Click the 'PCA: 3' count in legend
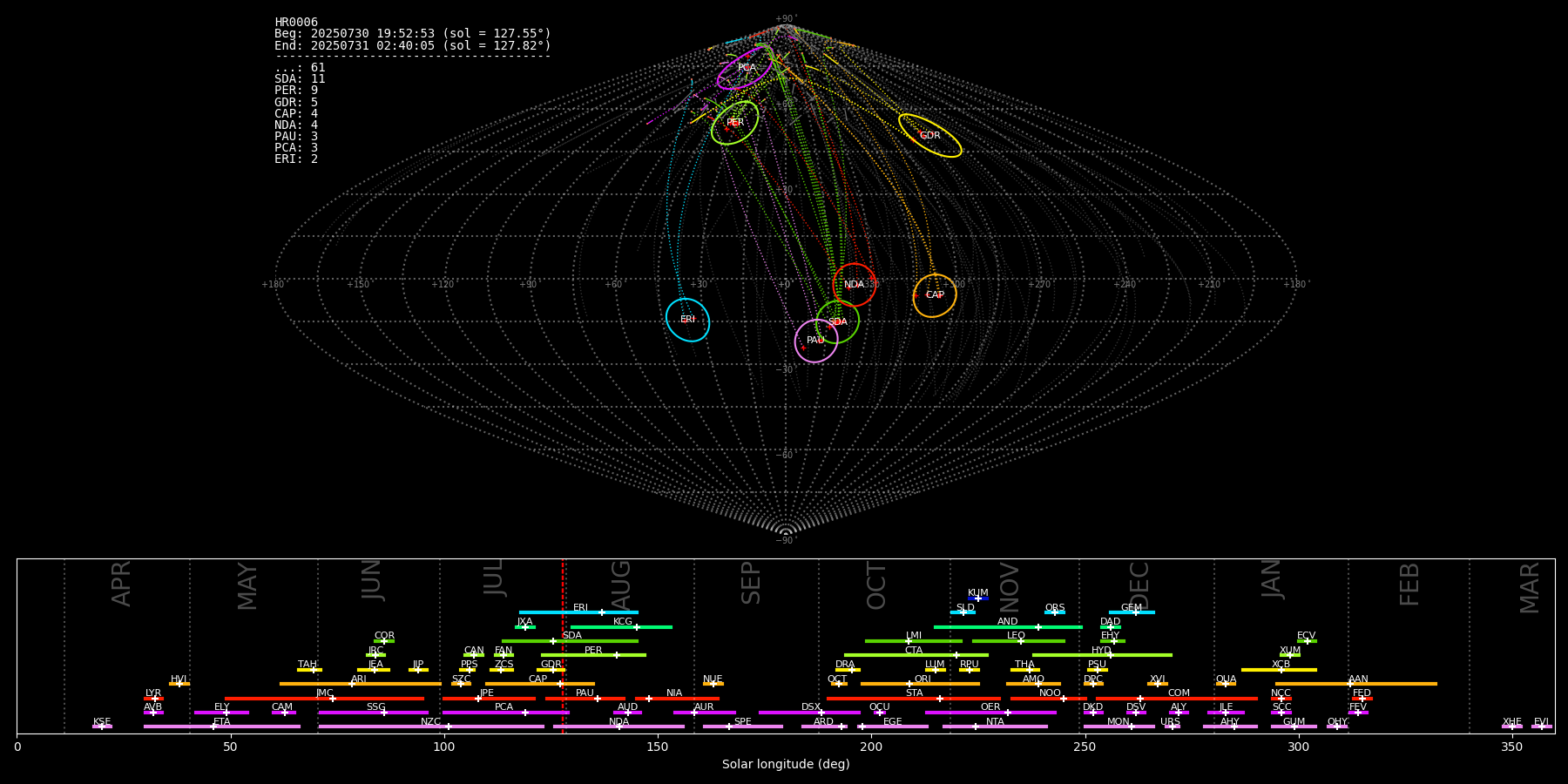The height and width of the screenshot is (784, 1568). [296, 147]
